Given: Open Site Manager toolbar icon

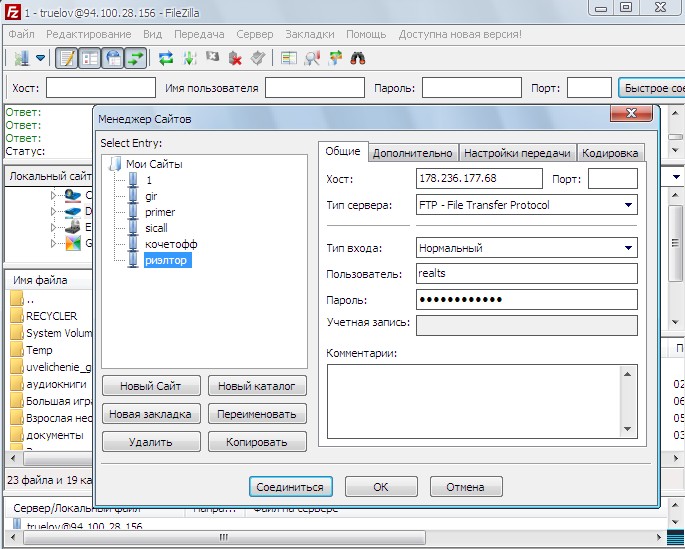Looking at the screenshot, I should point(20,58).
